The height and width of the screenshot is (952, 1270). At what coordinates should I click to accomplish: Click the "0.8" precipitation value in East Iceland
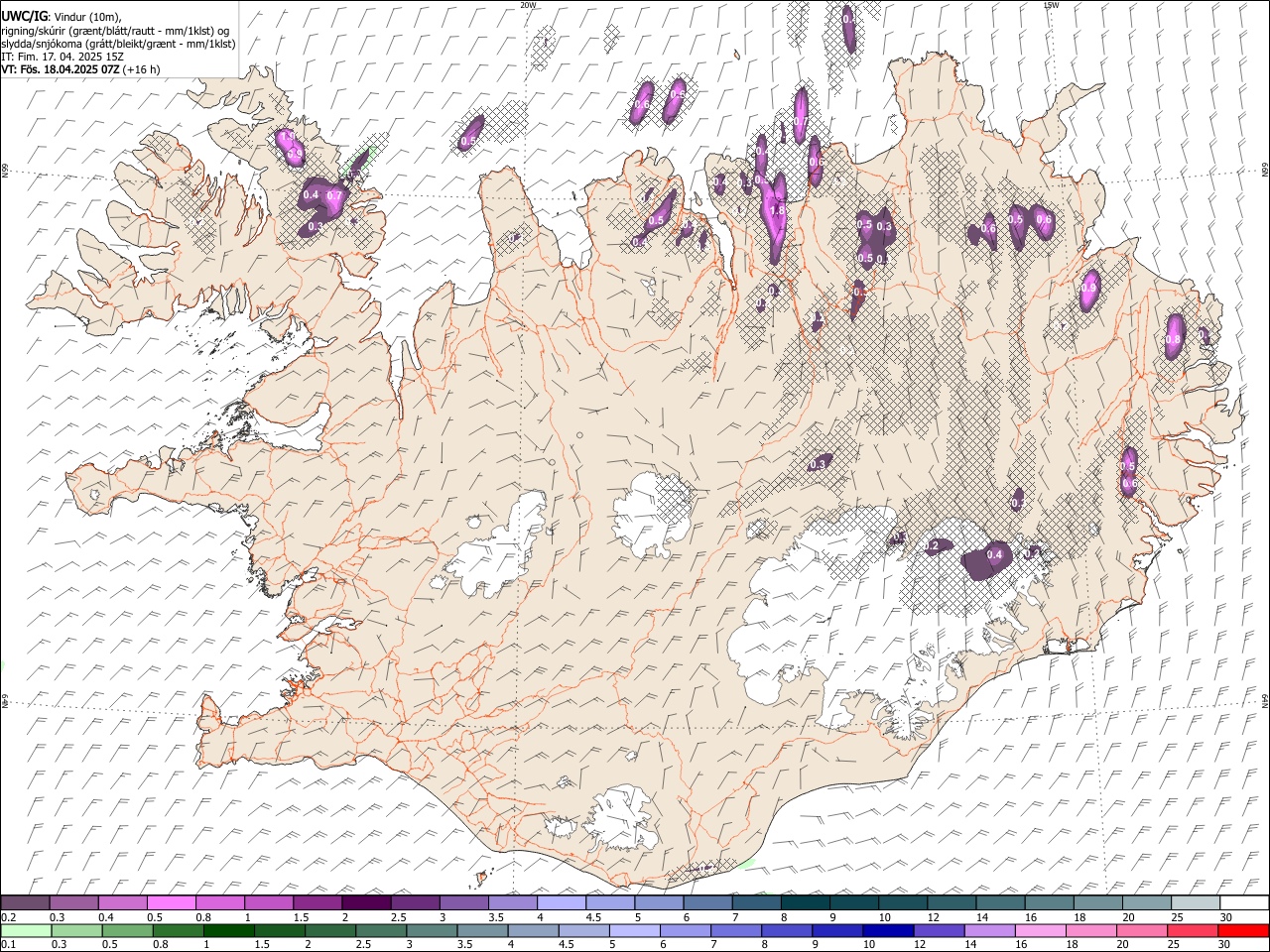pyautogui.click(x=1173, y=339)
